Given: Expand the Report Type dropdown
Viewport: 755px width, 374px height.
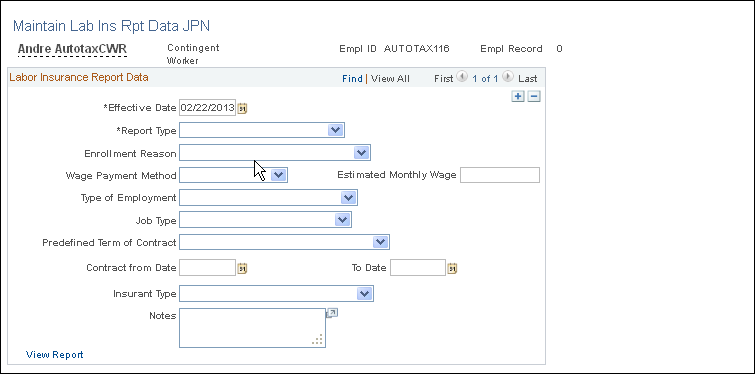Looking at the screenshot, I should point(335,130).
